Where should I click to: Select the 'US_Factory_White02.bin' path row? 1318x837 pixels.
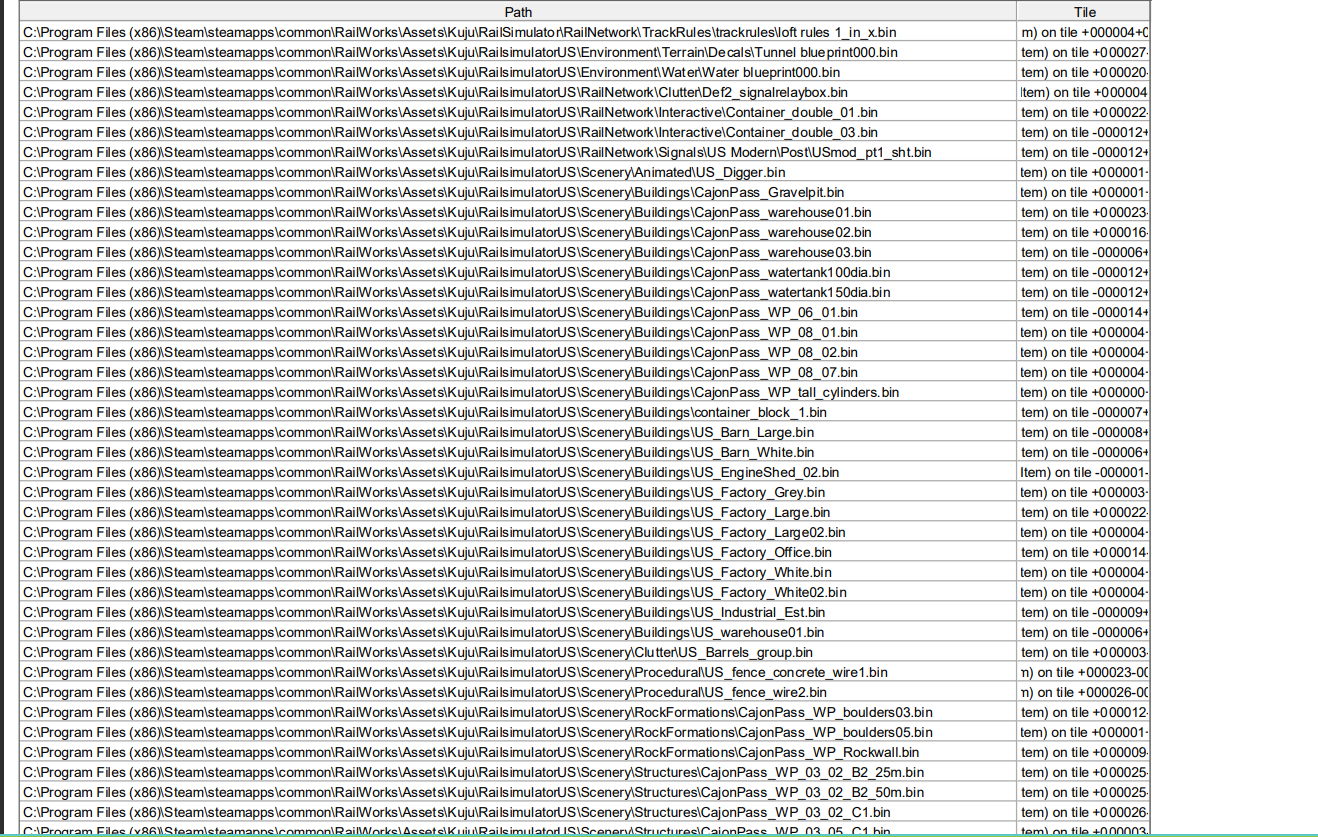tap(518, 592)
